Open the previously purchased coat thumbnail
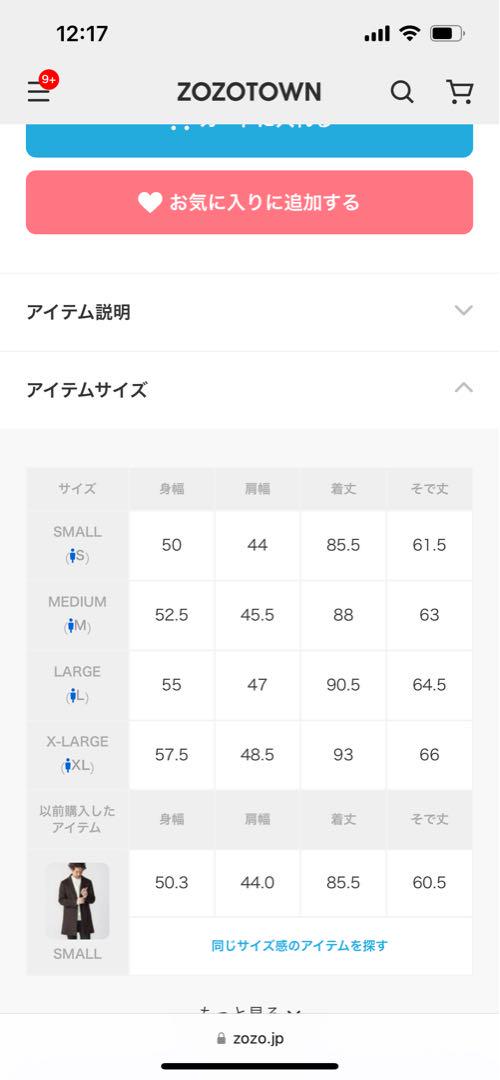 click(x=77, y=901)
